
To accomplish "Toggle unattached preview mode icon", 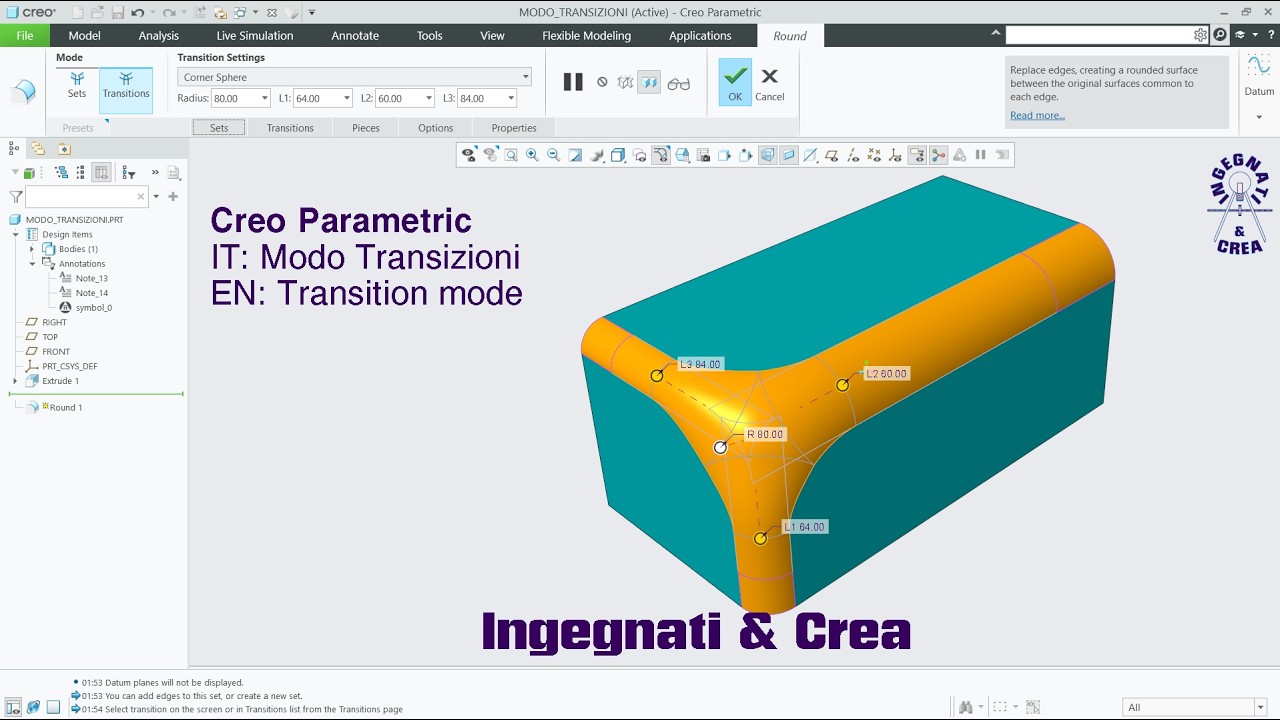I will click(625, 83).
